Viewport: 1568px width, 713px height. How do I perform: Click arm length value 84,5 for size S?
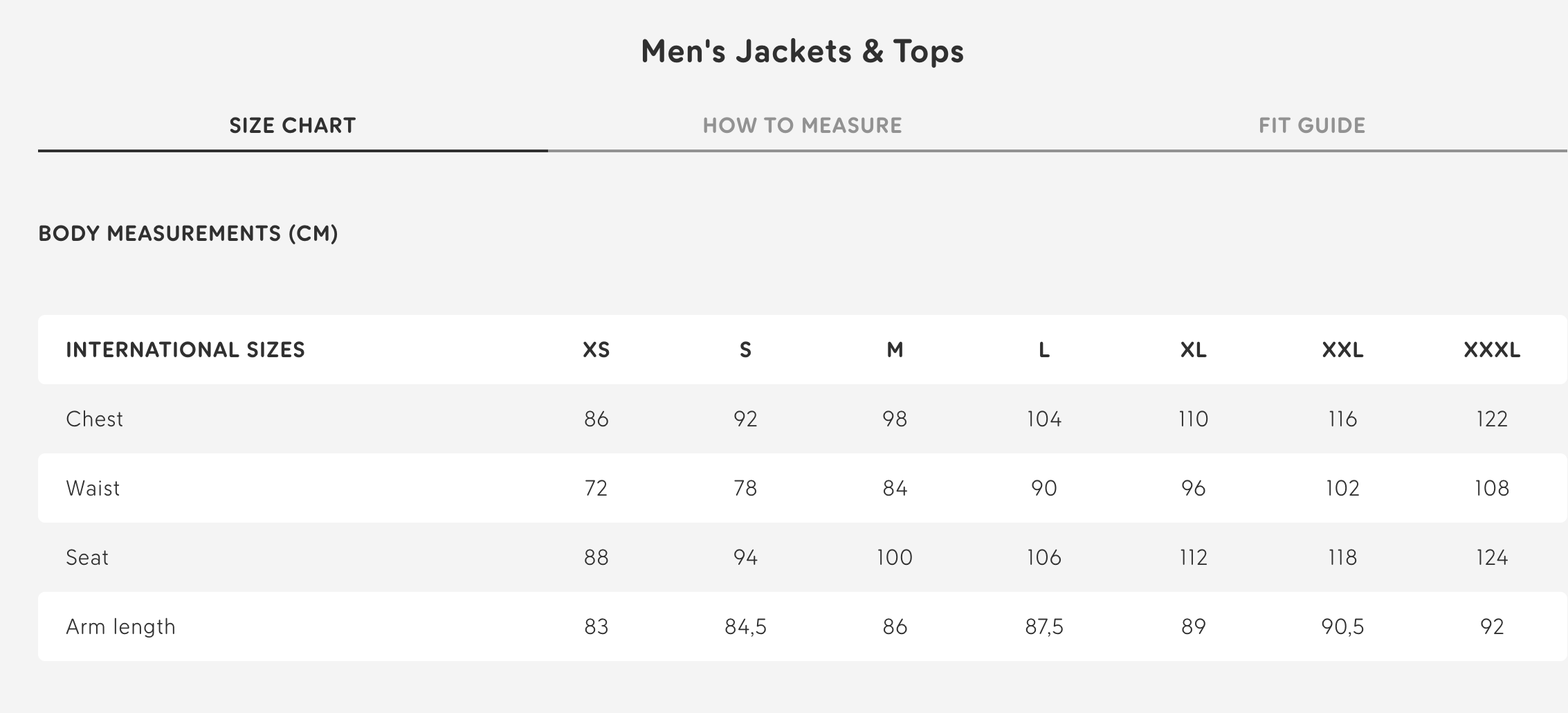point(745,627)
